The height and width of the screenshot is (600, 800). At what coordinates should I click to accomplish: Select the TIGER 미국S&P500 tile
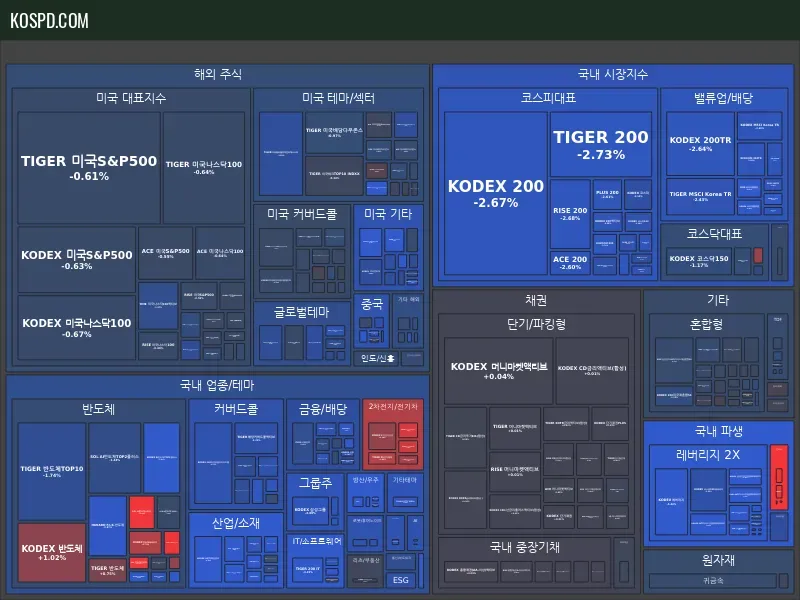[89, 168]
